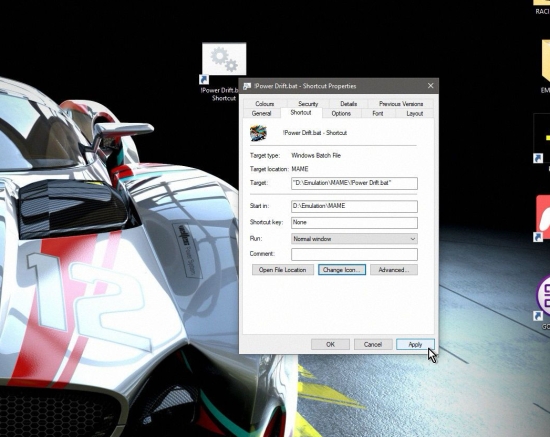Click the Shortcut key field
Screen dimensions: 550x437
[x=354, y=222]
